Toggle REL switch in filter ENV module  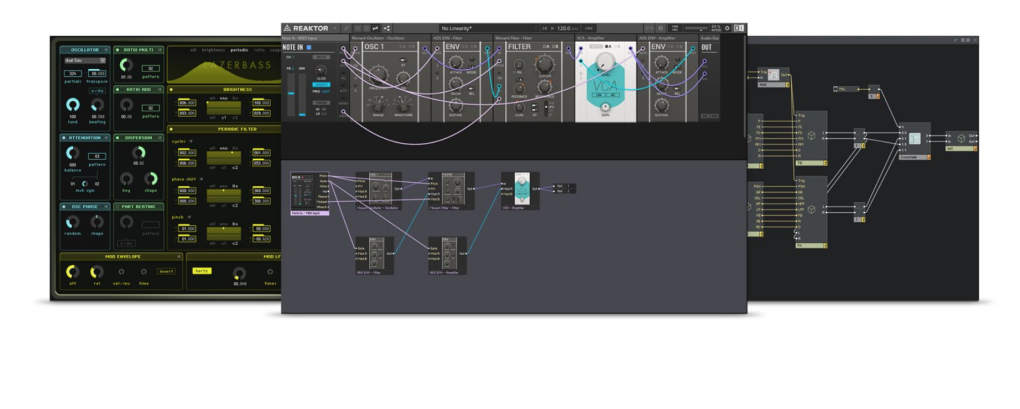(472, 88)
